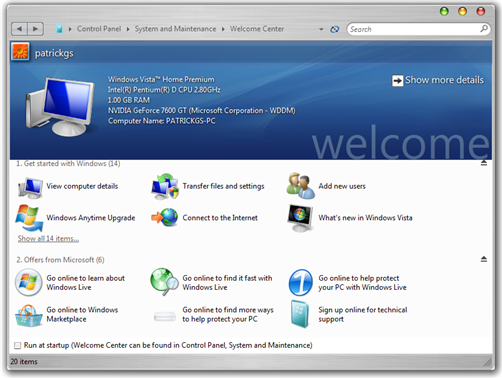Image resolution: width=502 pixels, height=378 pixels.
Task: Open Windows Anytime Upgrade label
Action: (x=91, y=218)
